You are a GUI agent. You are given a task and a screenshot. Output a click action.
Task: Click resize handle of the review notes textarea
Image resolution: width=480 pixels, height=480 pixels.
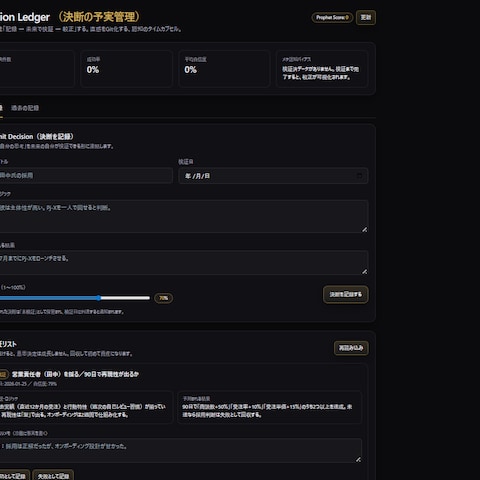358,459
